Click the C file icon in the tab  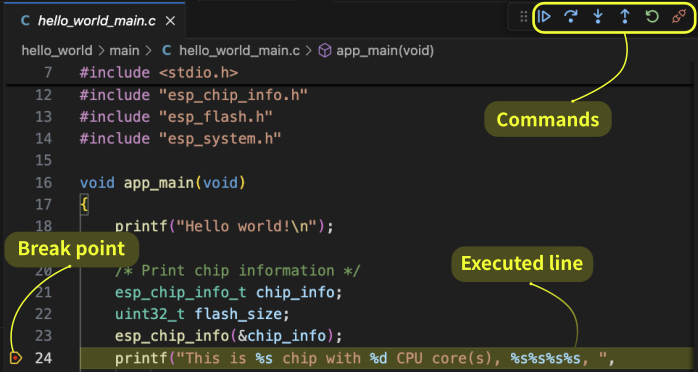pyautogui.click(x=26, y=21)
